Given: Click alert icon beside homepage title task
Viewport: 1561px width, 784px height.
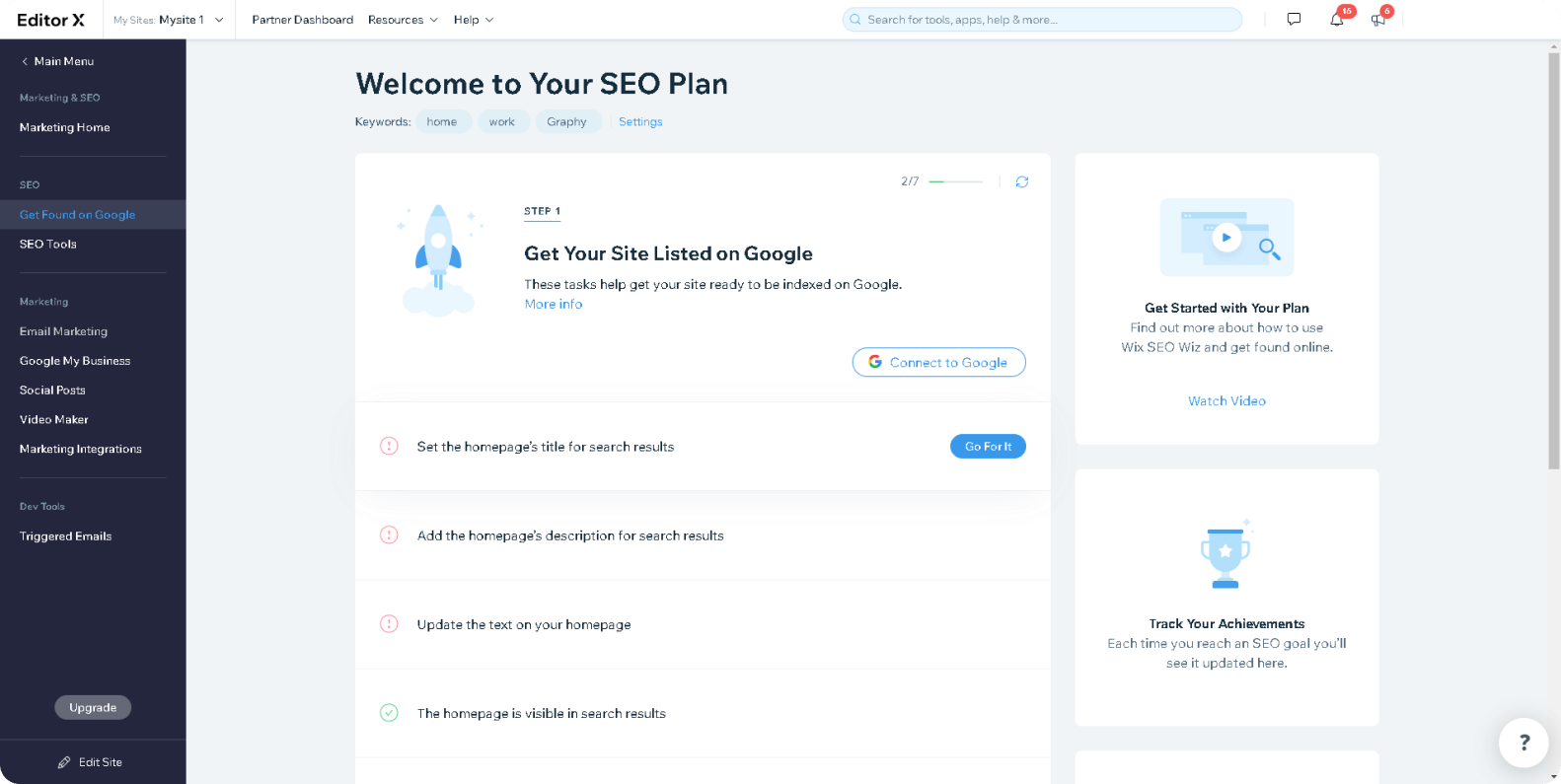Looking at the screenshot, I should click(389, 447).
